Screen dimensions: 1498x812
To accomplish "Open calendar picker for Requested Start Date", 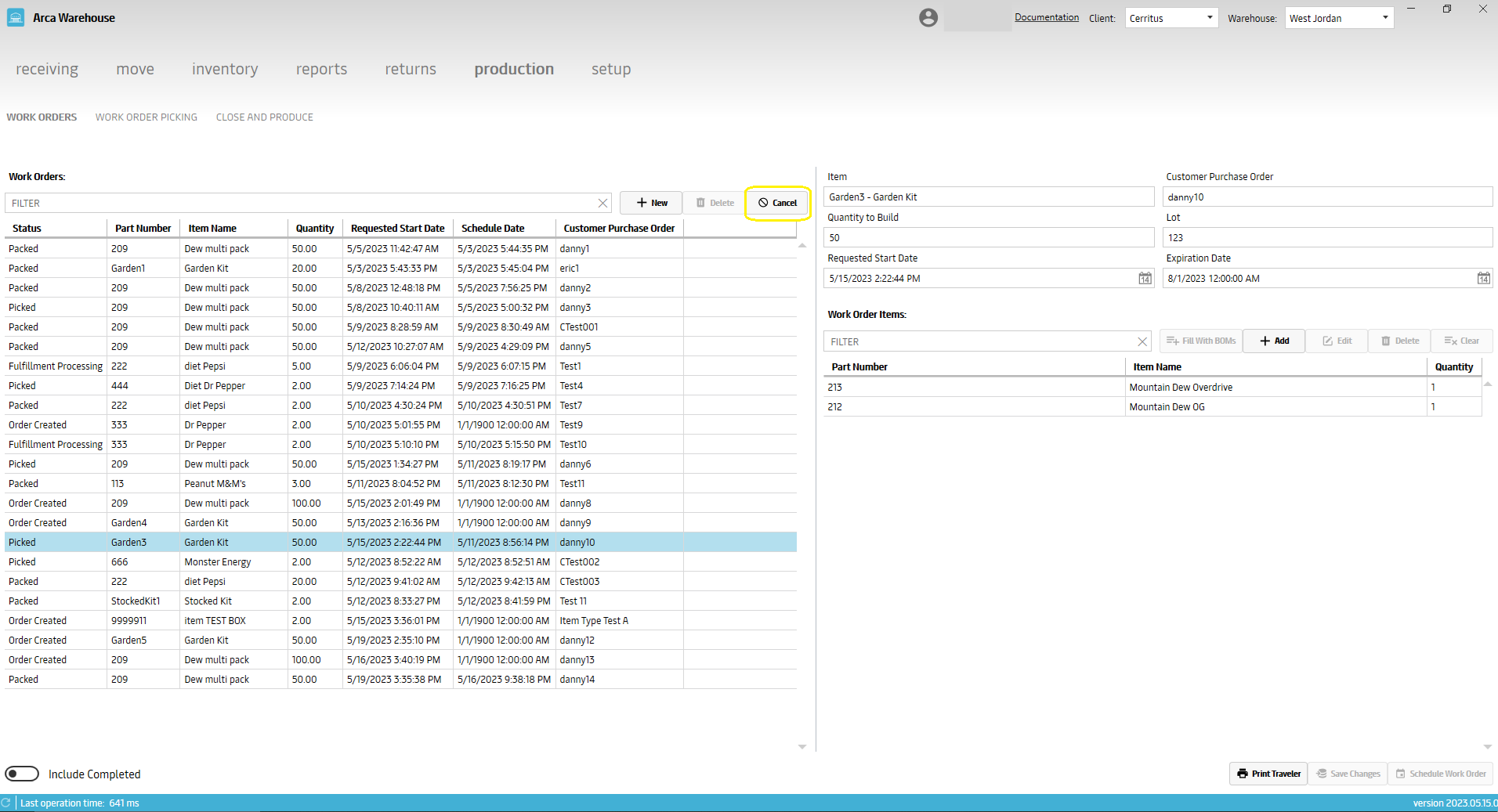I will (x=1145, y=279).
